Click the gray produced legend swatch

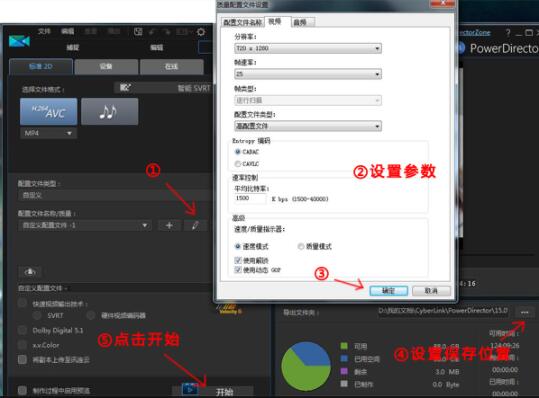click(x=344, y=384)
